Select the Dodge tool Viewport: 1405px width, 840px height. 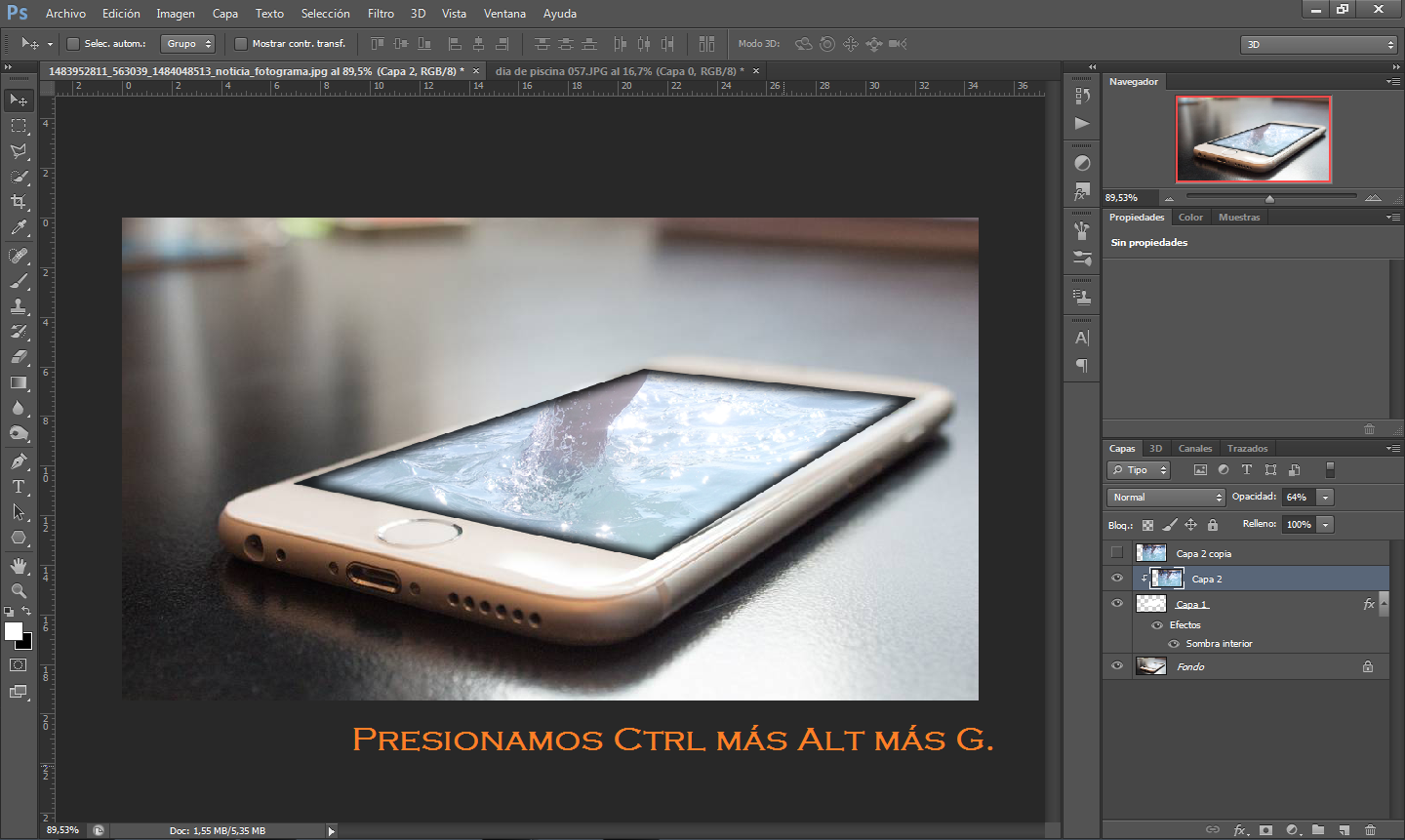(x=19, y=433)
